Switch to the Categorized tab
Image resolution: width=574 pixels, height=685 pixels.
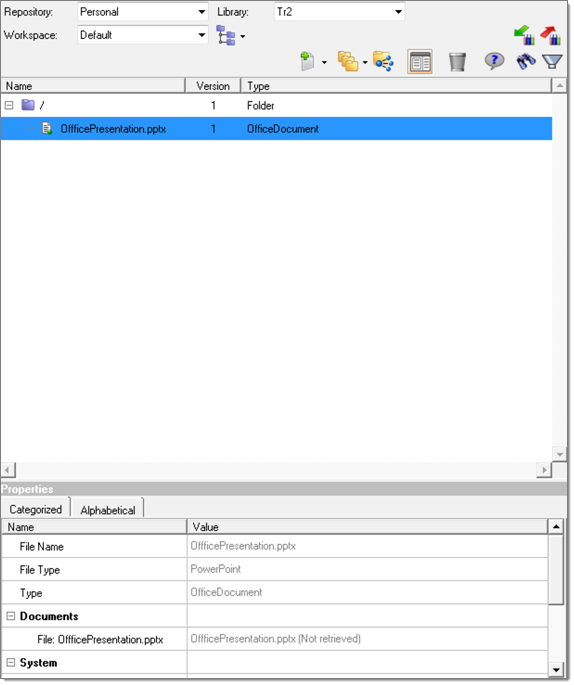[36, 509]
